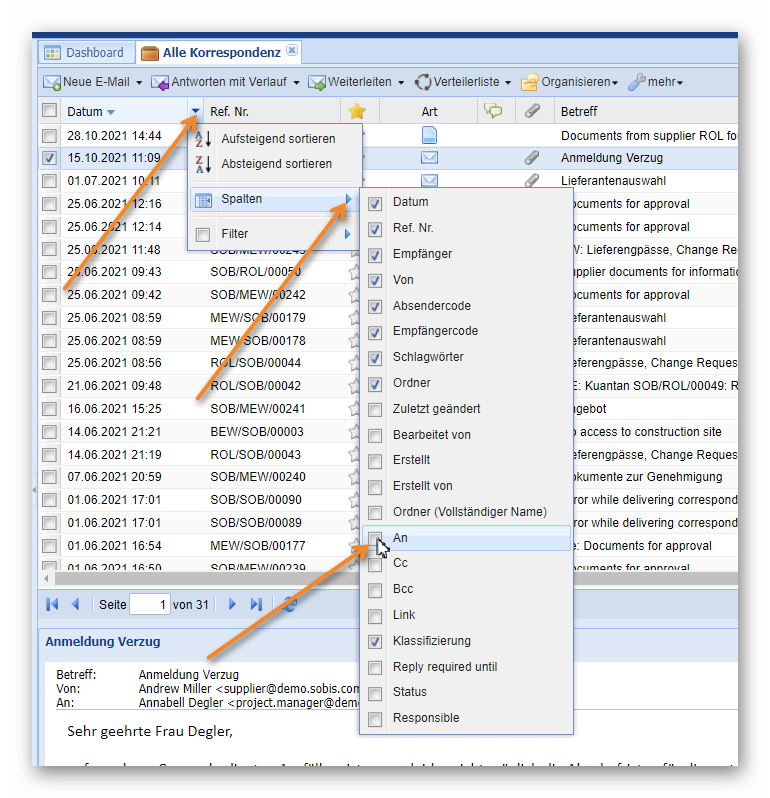
Task: Go to the first page of results
Action: click(x=52, y=604)
